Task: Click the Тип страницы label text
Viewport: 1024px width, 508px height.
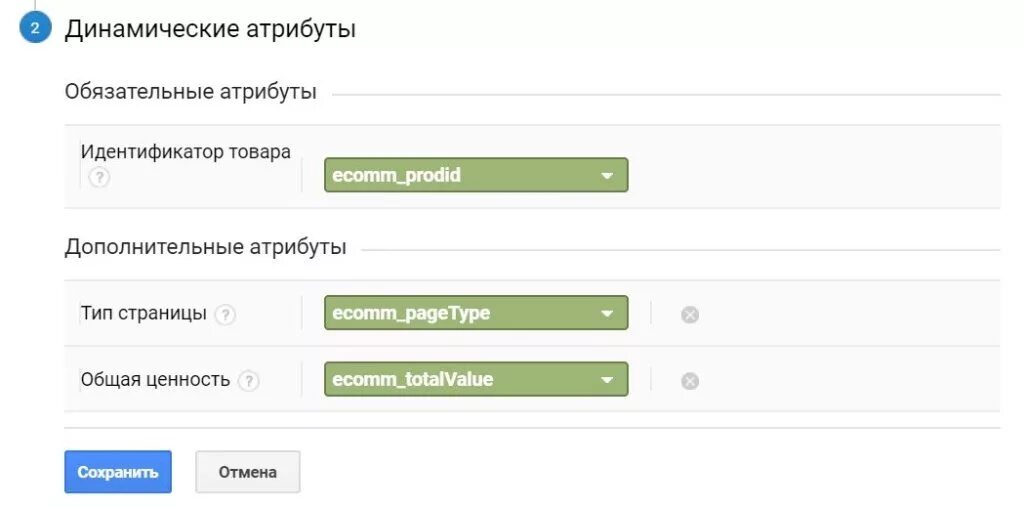Action: pyautogui.click(x=143, y=314)
